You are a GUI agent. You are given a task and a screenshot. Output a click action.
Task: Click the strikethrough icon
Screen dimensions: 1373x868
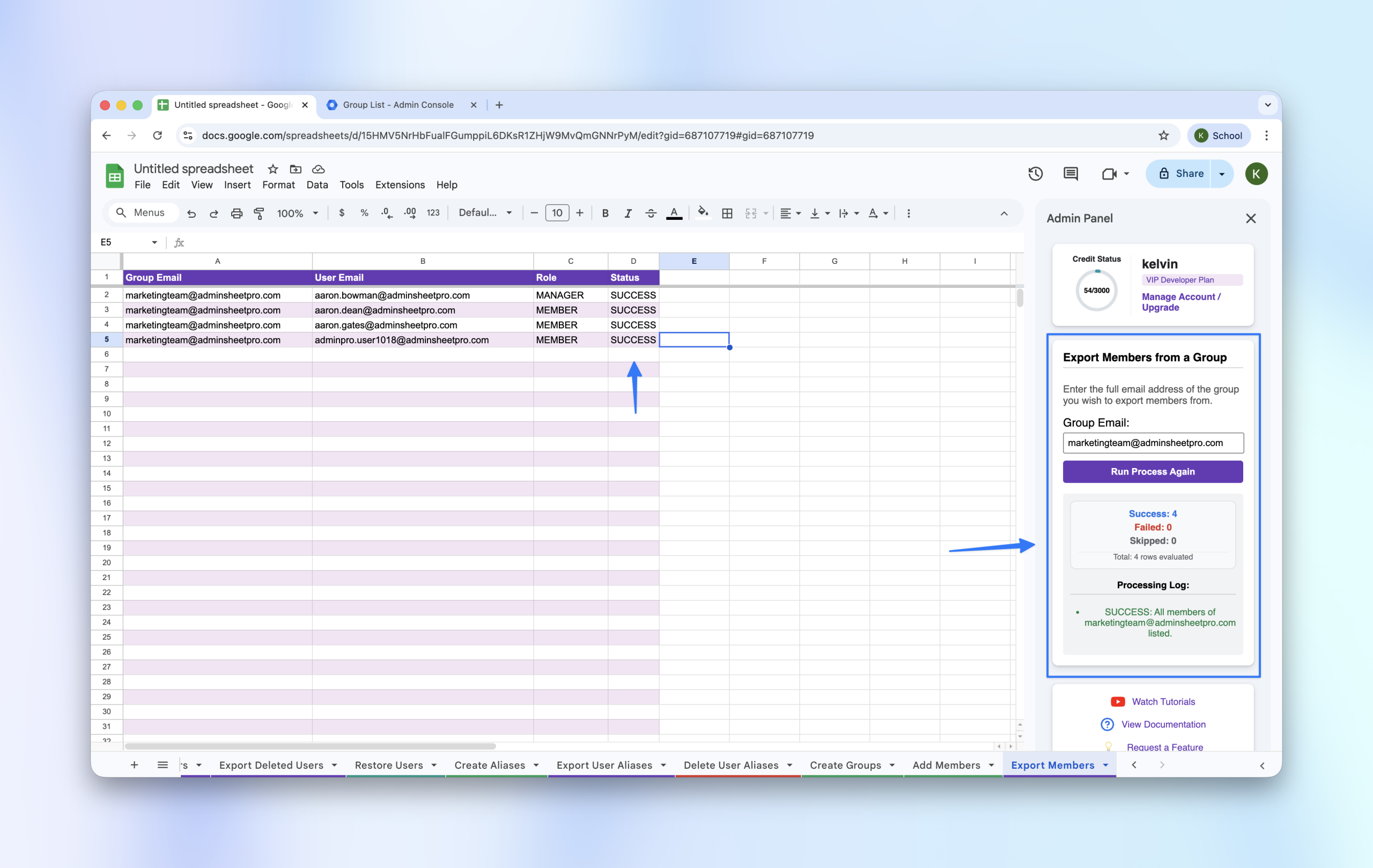tap(651, 213)
